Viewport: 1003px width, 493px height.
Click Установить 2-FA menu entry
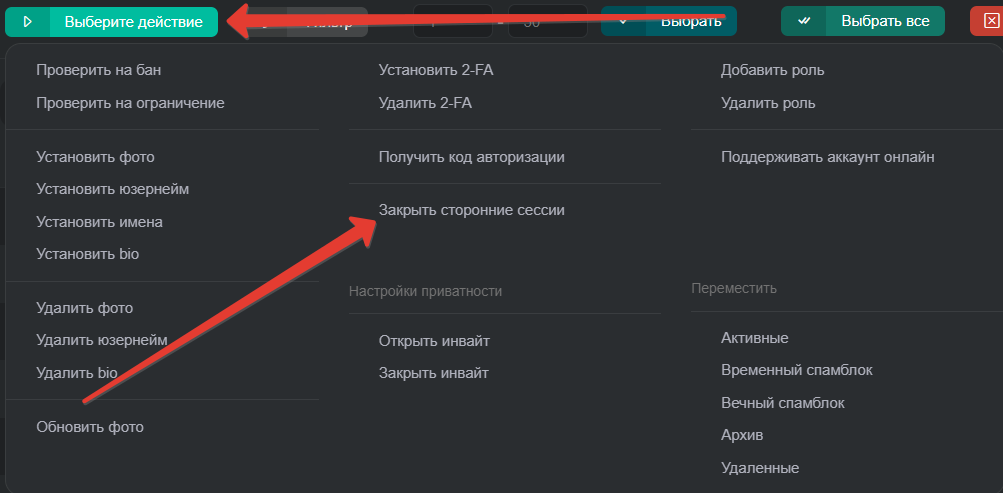pyautogui.click(x=436, y=70)
